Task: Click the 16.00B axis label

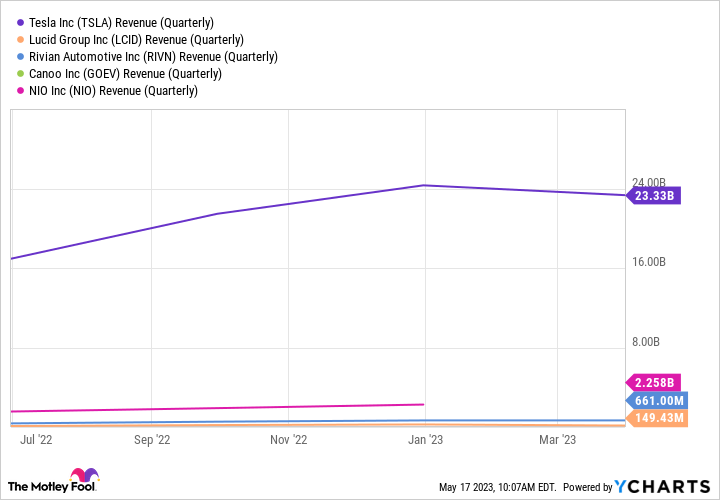Action: (x=648, y=262)
